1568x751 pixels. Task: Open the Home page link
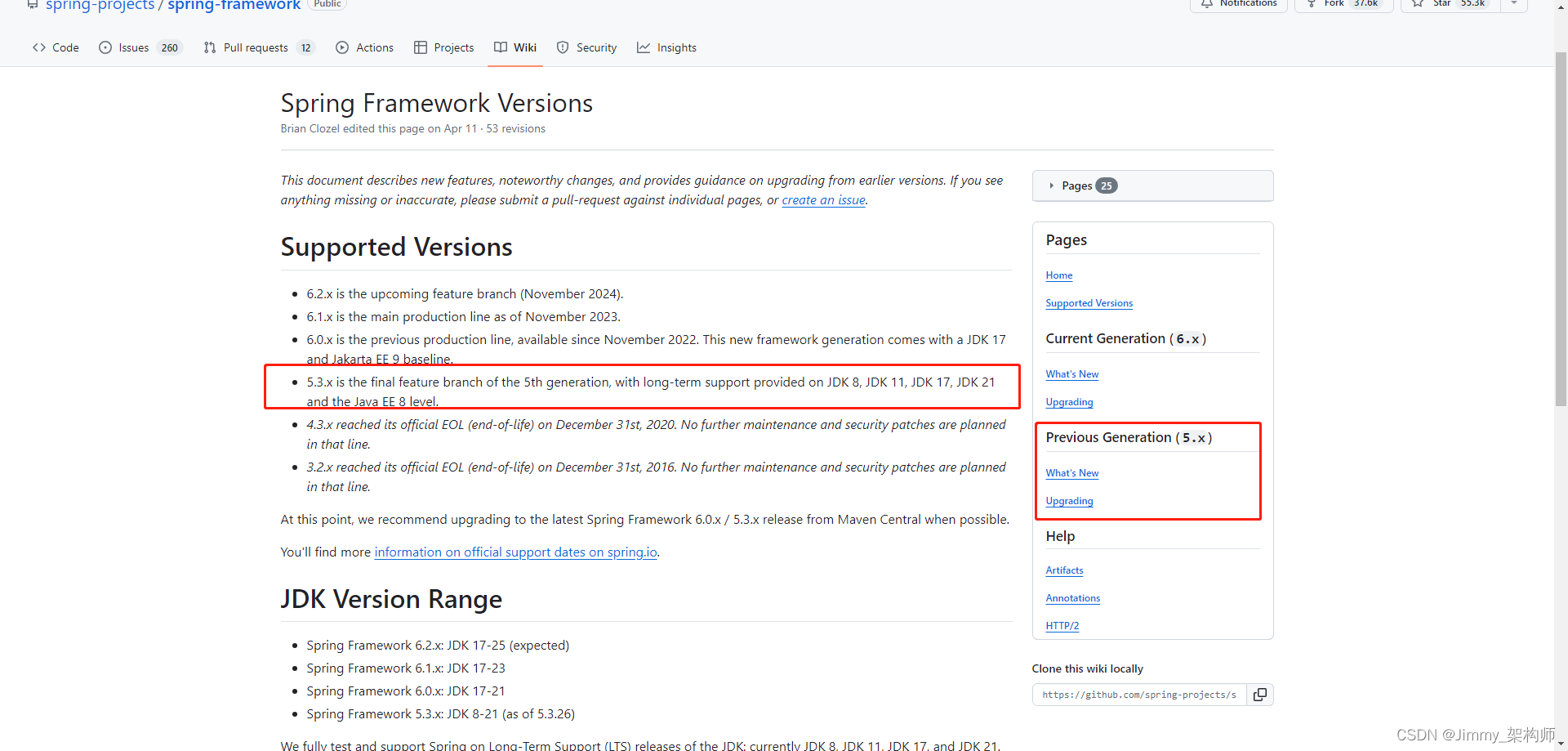pos(1059,275)
